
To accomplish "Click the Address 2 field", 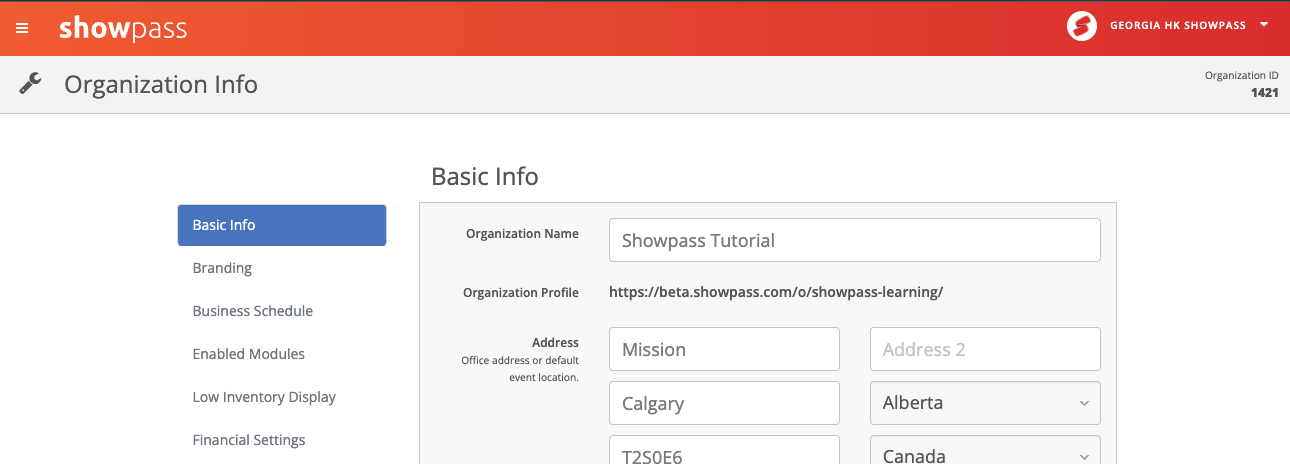I will tap(985, 349).
